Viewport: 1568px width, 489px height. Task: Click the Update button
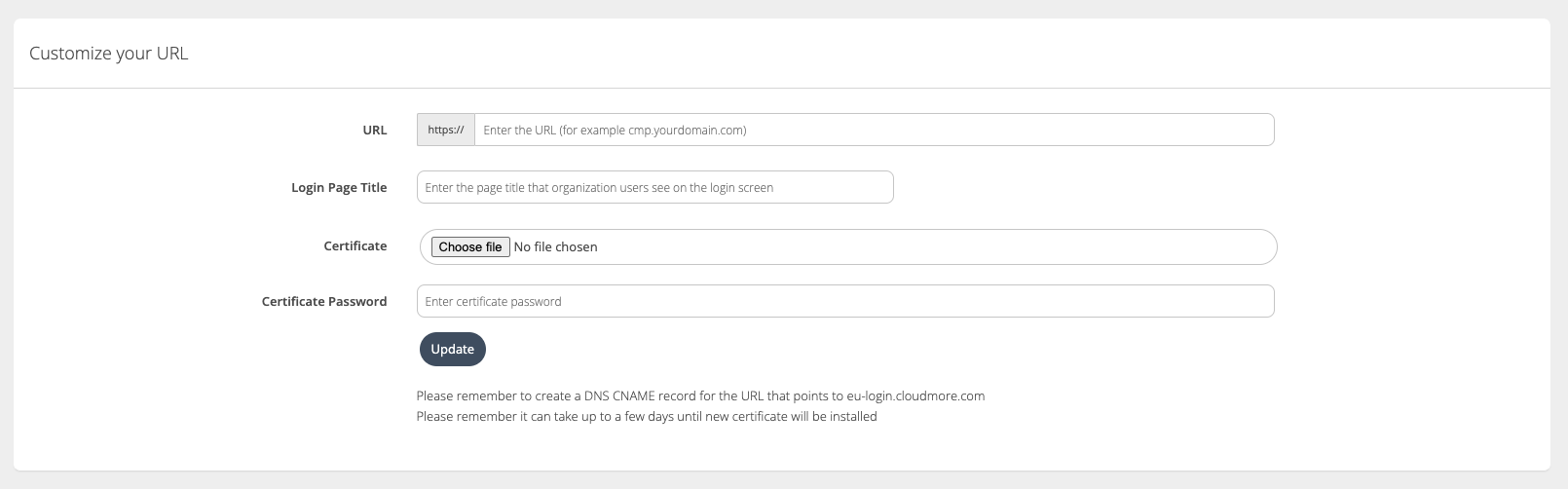click(x=452, y=349)
